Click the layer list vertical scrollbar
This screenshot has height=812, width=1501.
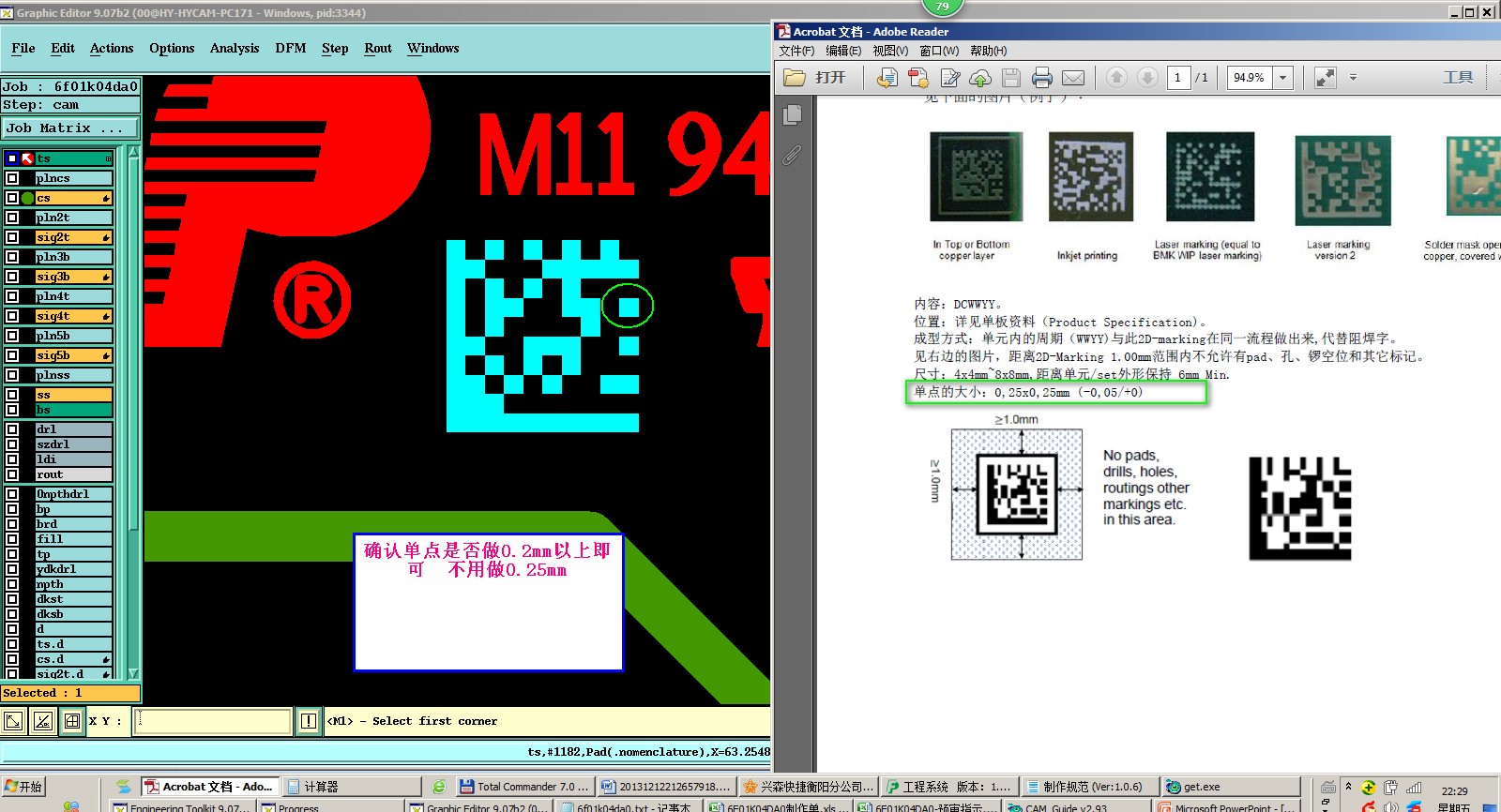pyautogui.click(x=133, y=413)
